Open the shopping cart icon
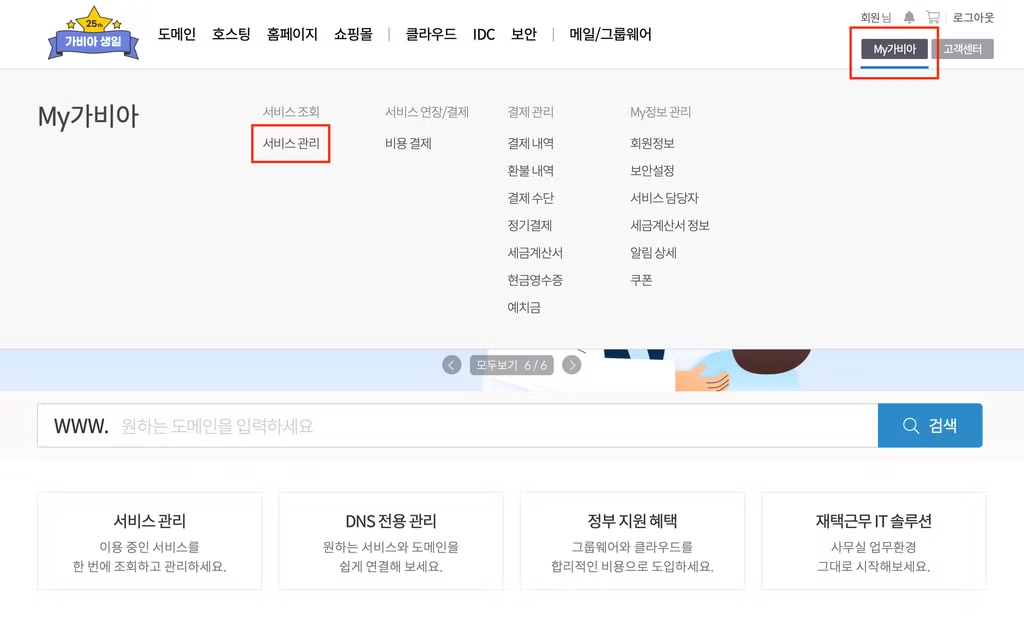Viewport: 1024px width, 618px height. [x=933, y=18]
